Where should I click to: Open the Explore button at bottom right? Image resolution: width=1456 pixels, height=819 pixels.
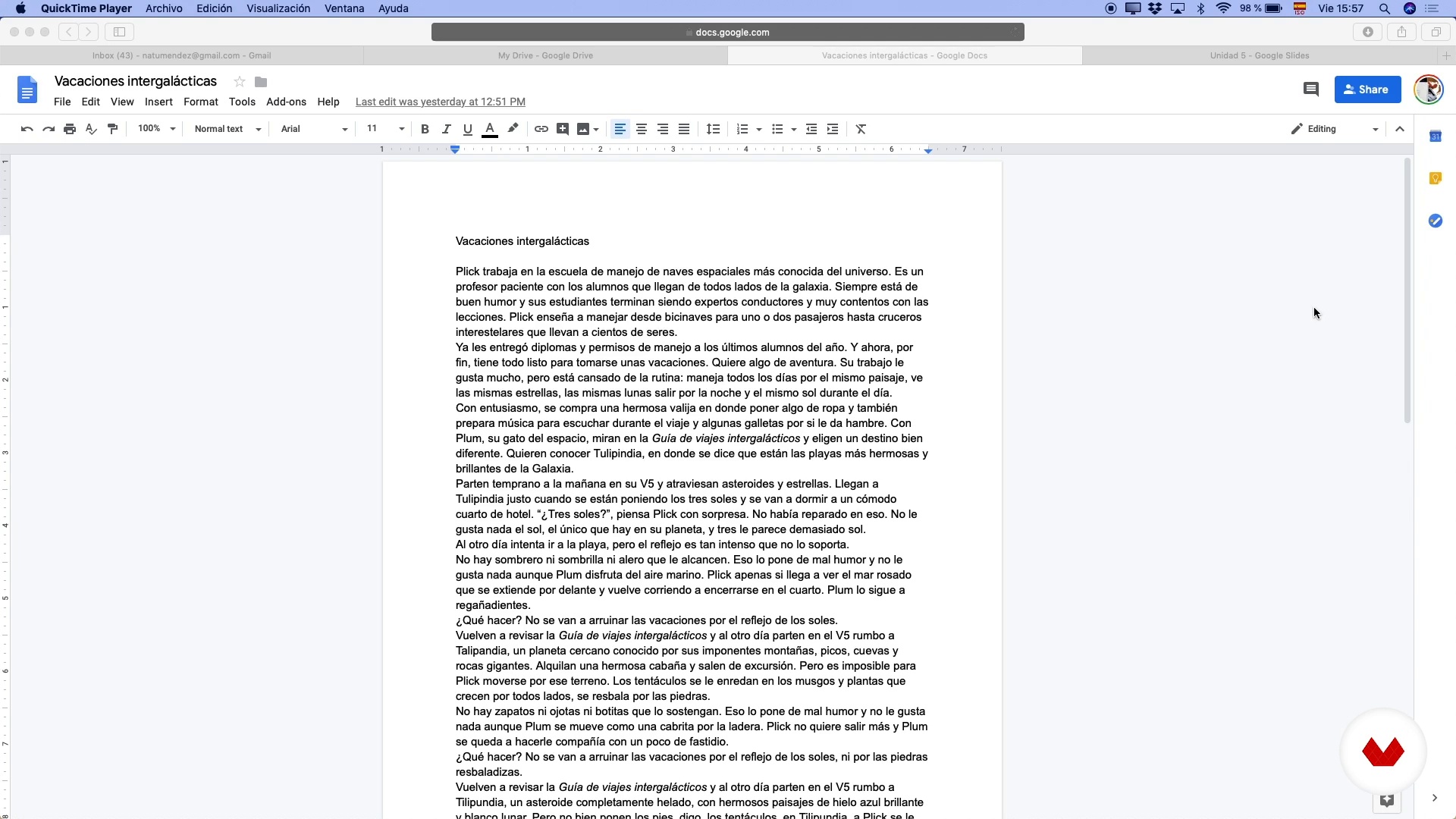pyautogui.click(x=1387, y=801)
